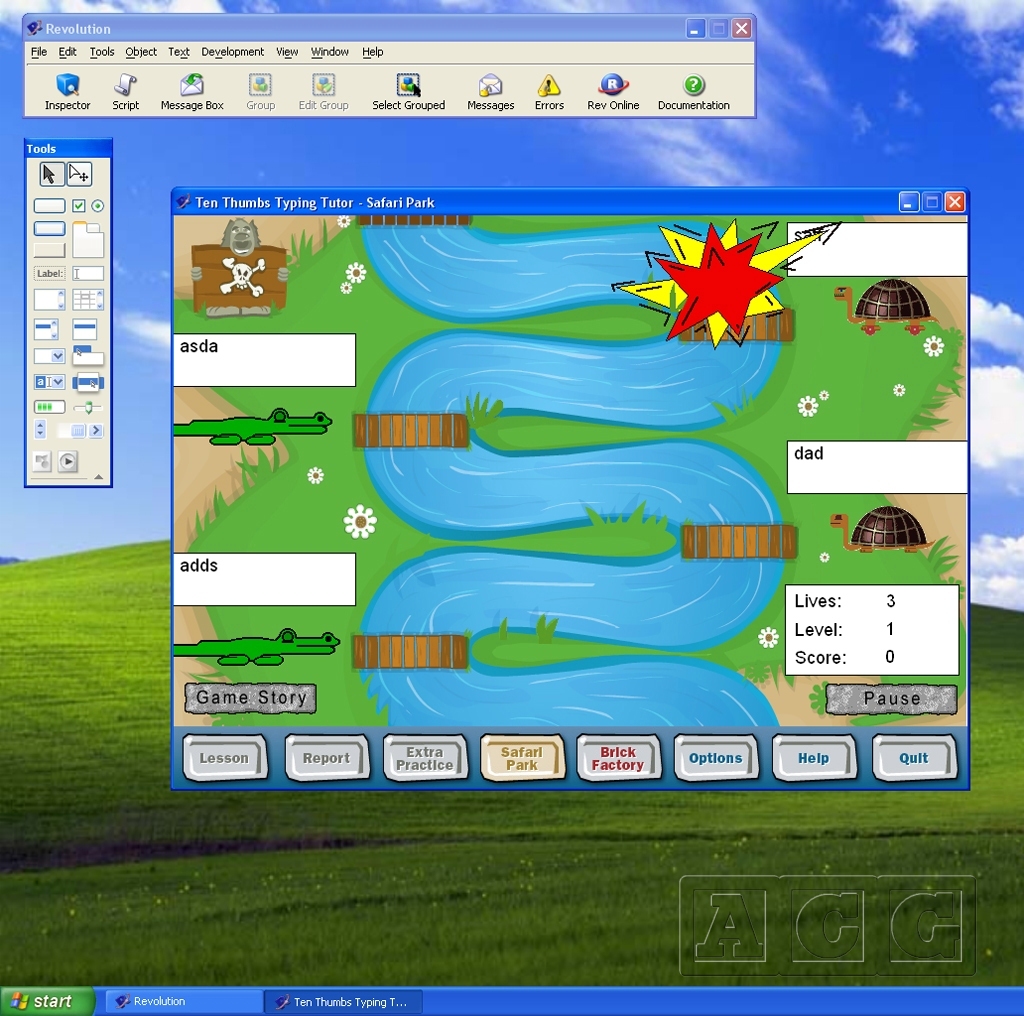Click the 'adds' word box
Viewport: 1024px width, 1016px height.
(264, 580)
